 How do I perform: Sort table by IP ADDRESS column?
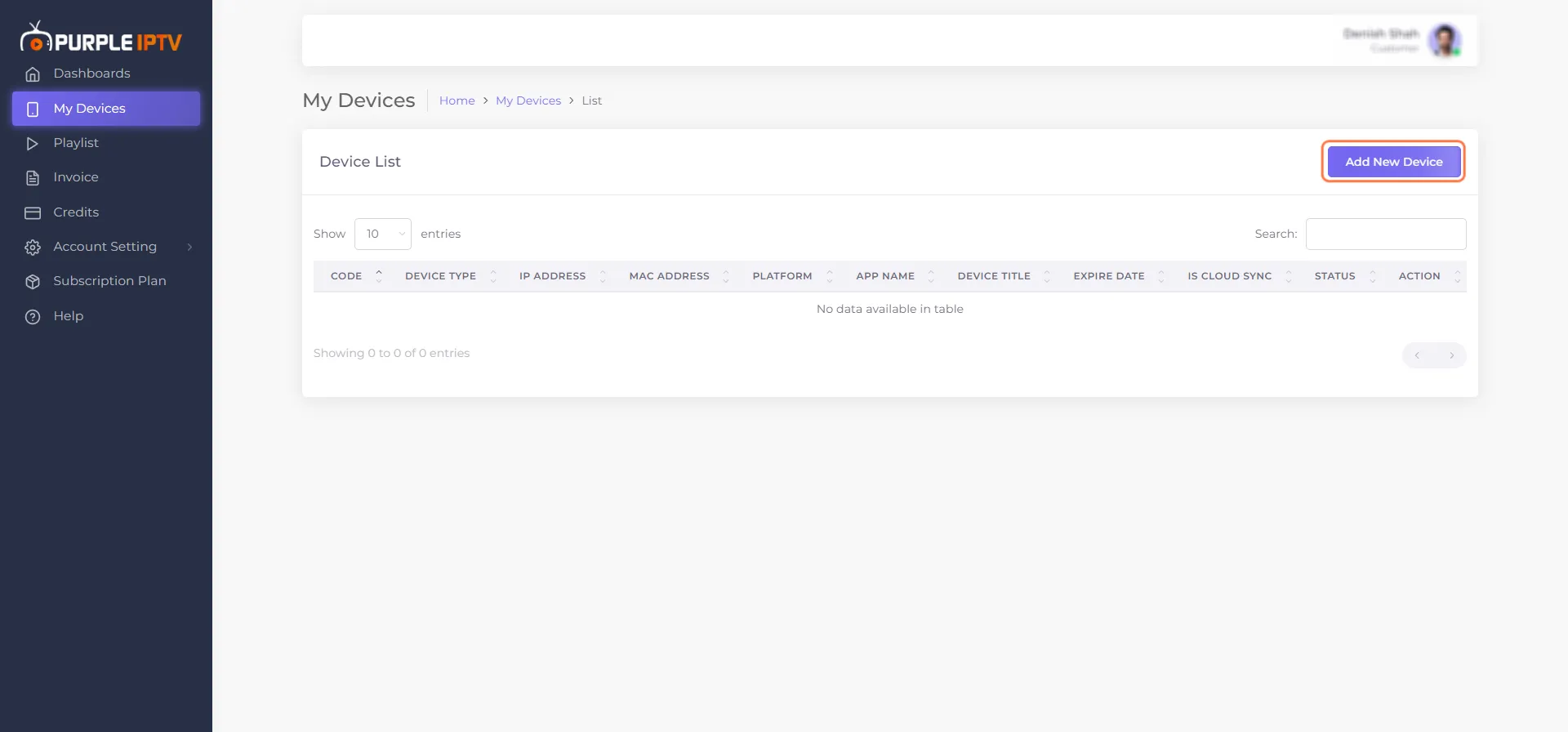tap(558, 276)
